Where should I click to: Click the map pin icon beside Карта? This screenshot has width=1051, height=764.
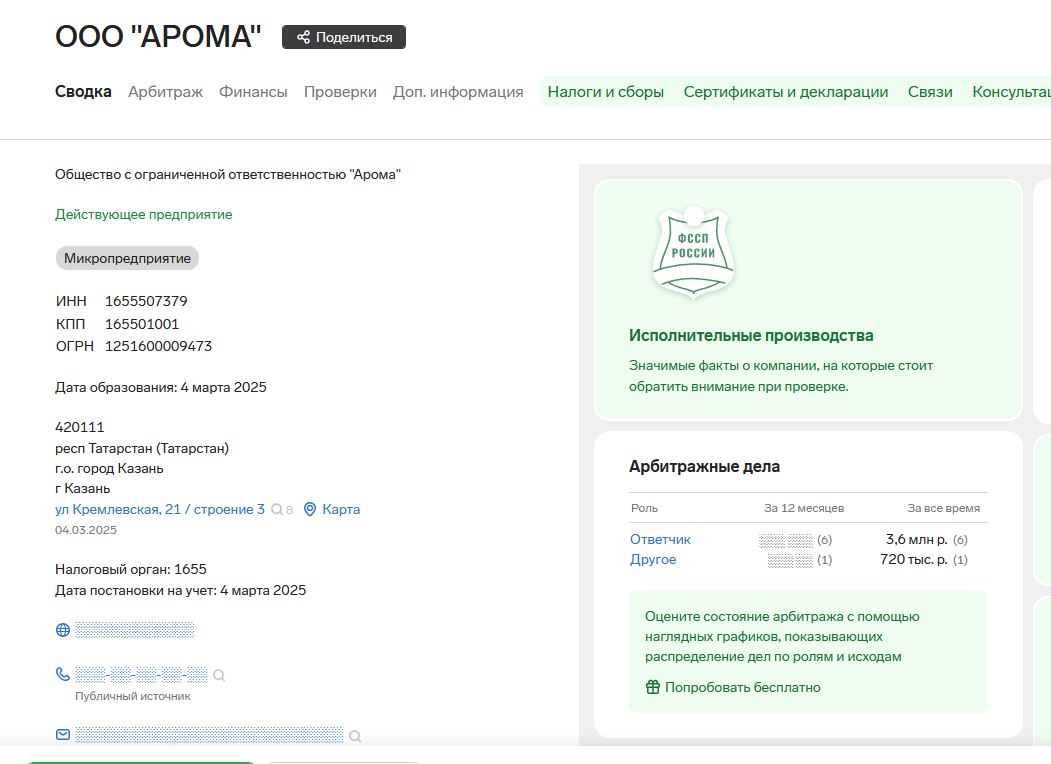(310, 510)
